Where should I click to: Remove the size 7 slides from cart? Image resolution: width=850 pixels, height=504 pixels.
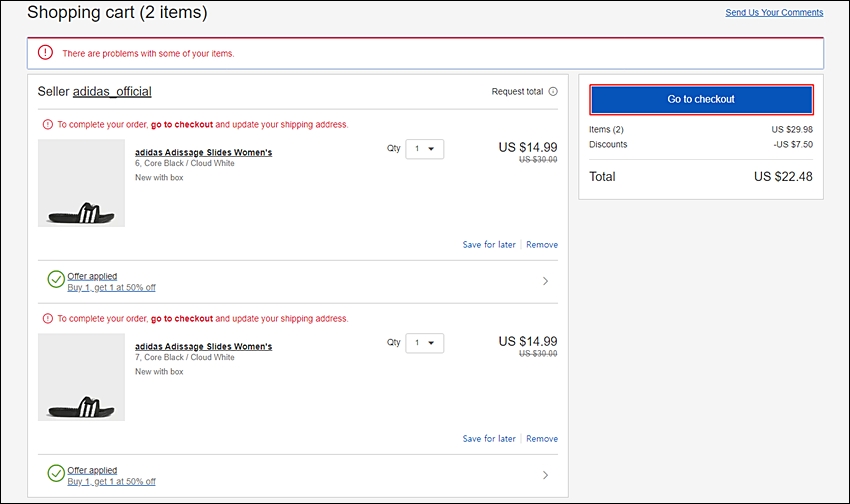point(542,438)
